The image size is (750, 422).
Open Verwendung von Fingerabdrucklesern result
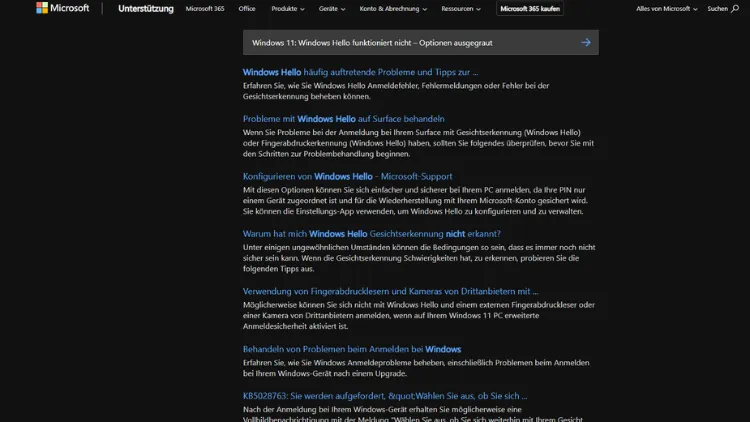coord(390,291)
